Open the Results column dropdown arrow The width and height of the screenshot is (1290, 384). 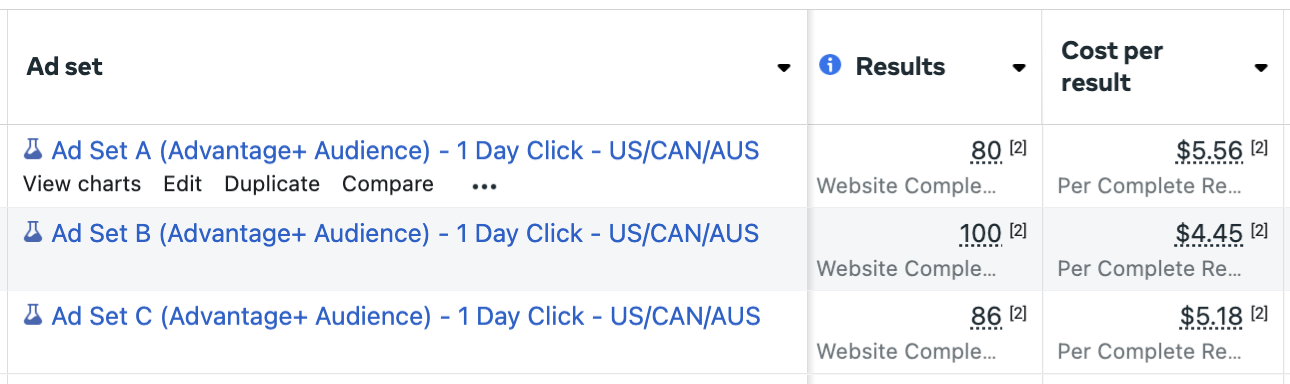pyautogui.click(x=1019, y=68)
